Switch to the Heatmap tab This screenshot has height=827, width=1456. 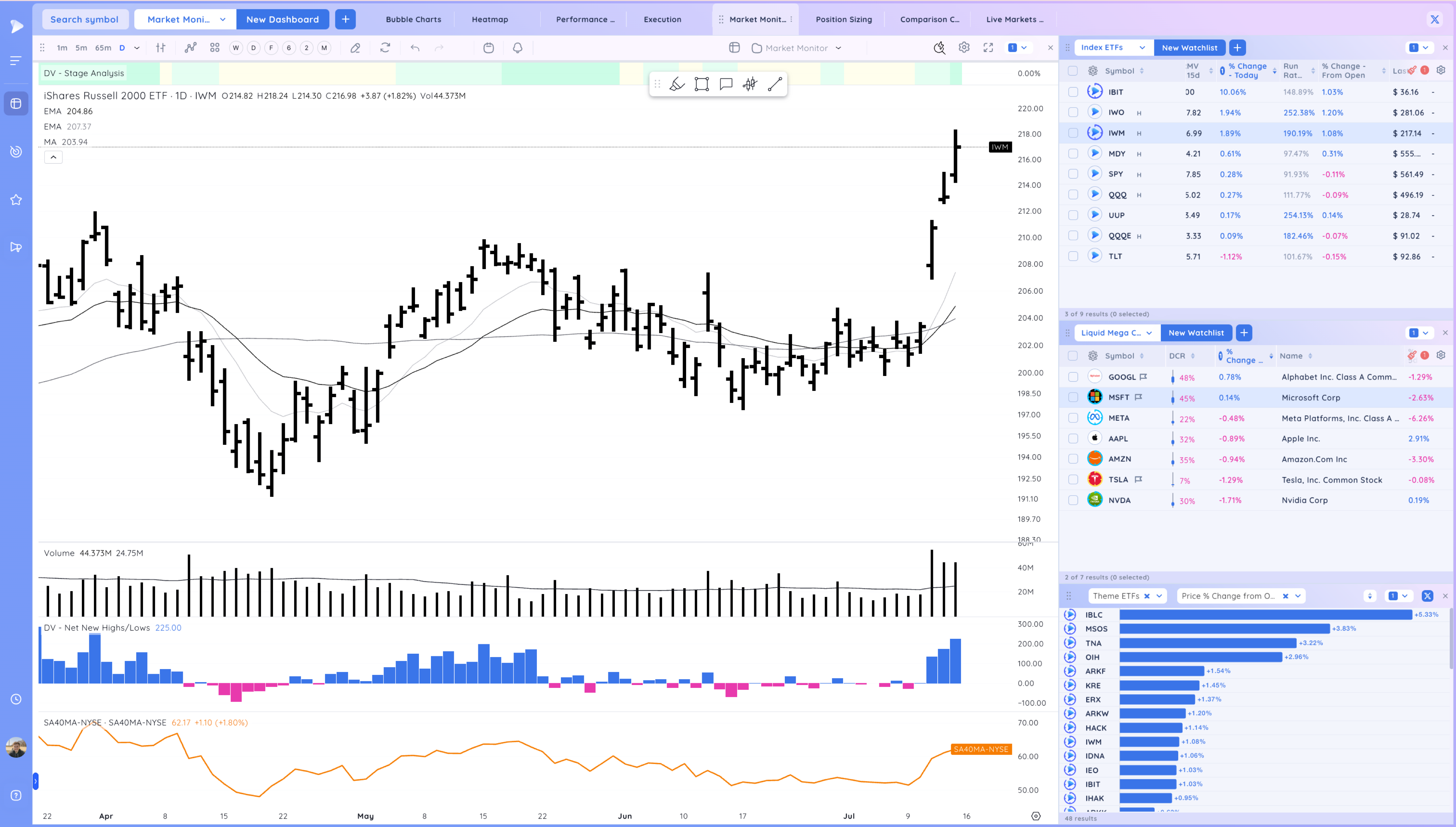[490, 19]
